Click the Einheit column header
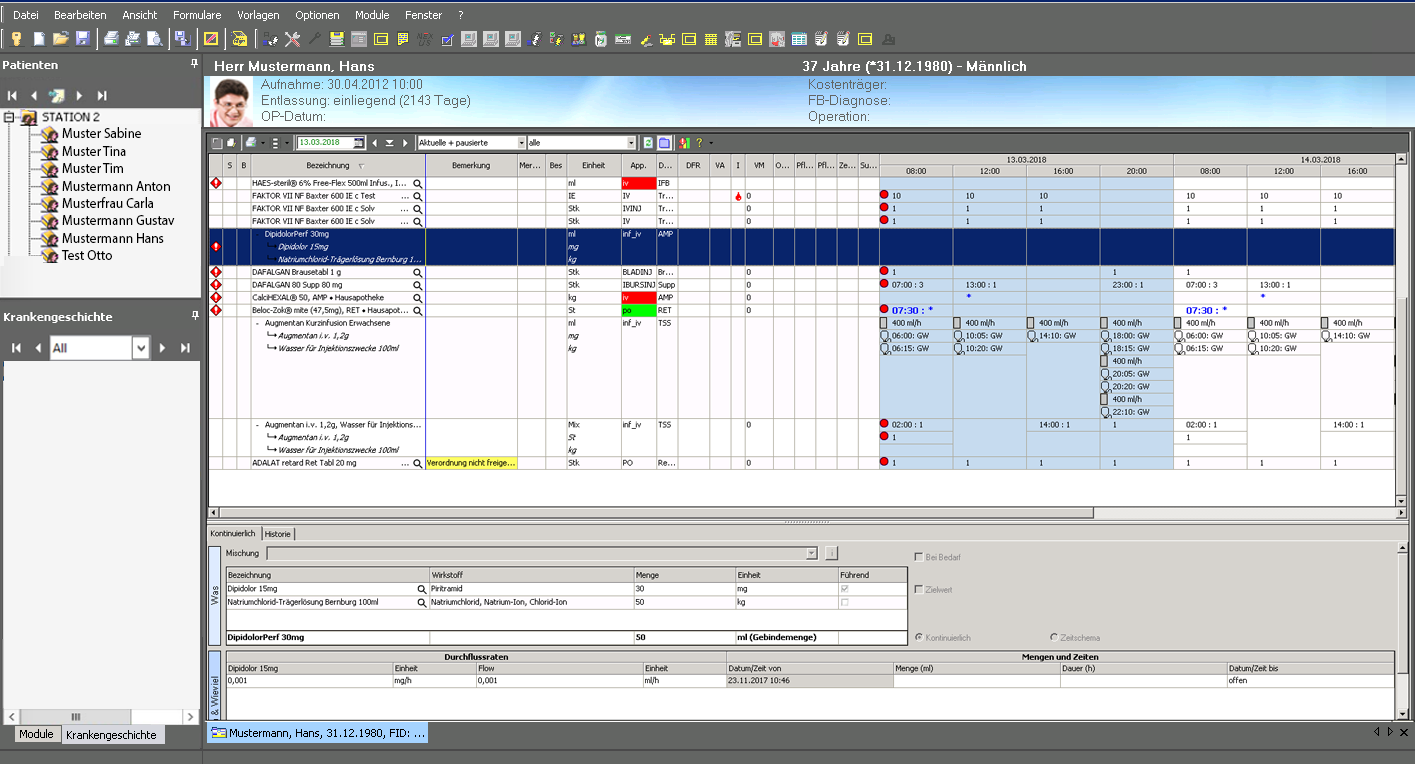This screenshot has width=1415, height=764. 593,166
